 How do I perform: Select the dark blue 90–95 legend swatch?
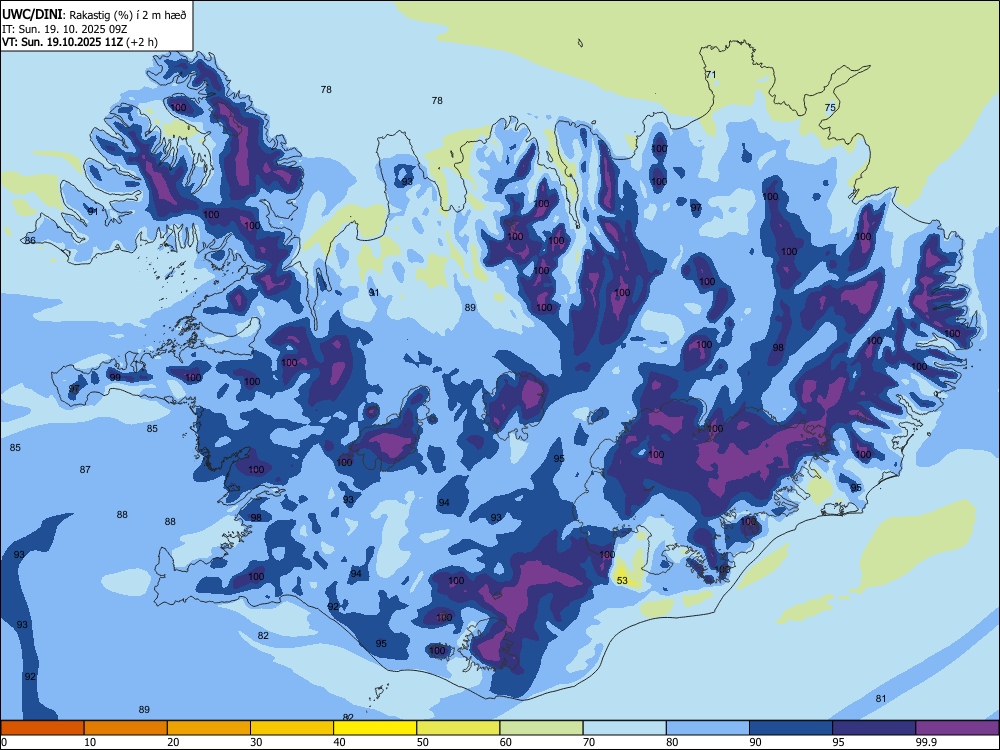click(x=791, y=728)
